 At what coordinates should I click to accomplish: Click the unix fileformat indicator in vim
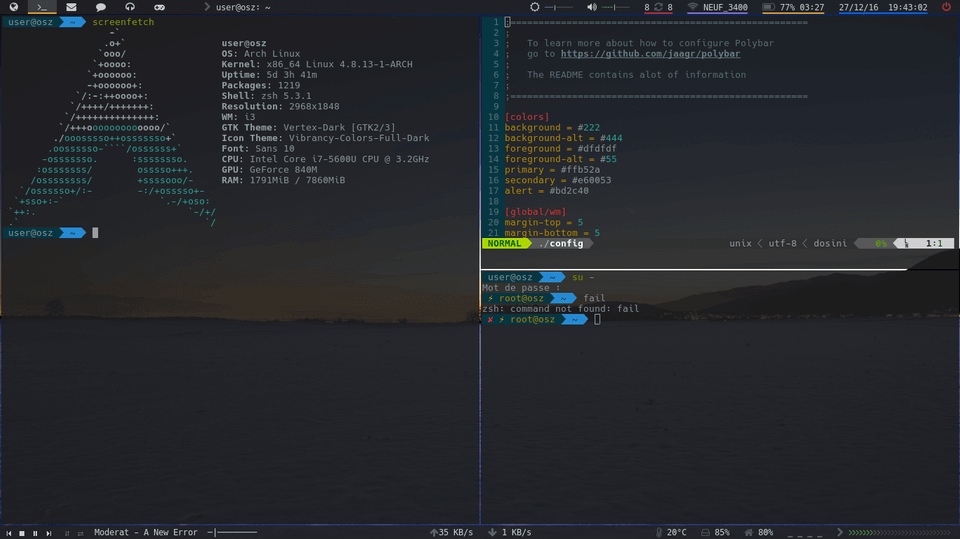coord(740,243)
